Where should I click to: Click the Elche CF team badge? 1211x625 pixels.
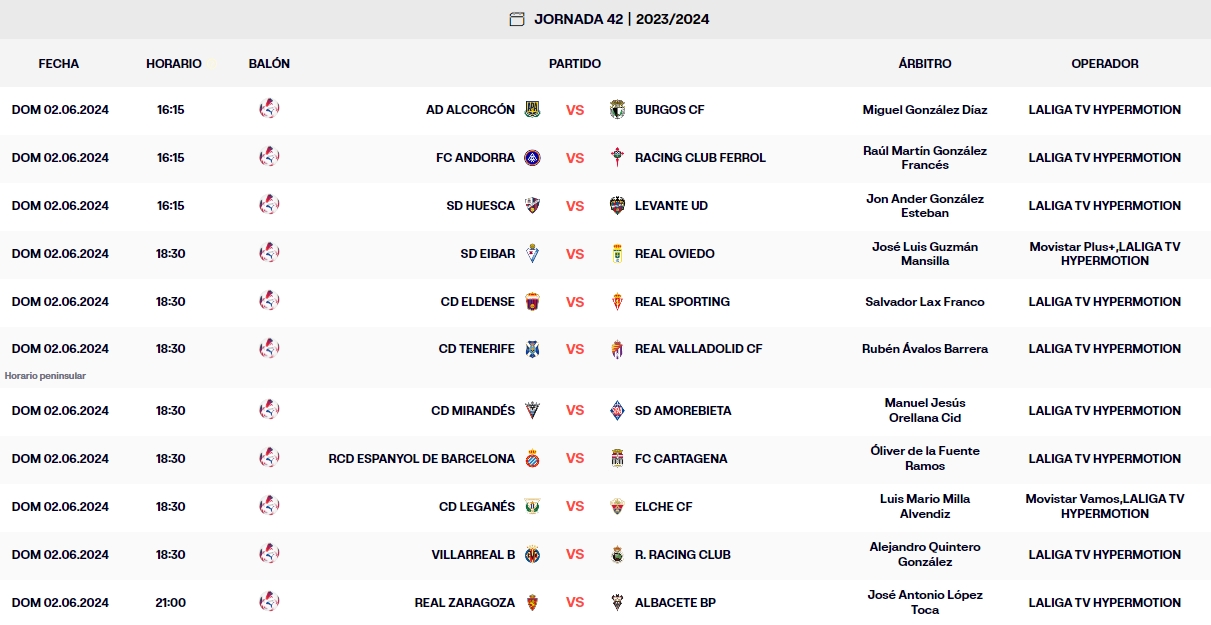[617, 507]
